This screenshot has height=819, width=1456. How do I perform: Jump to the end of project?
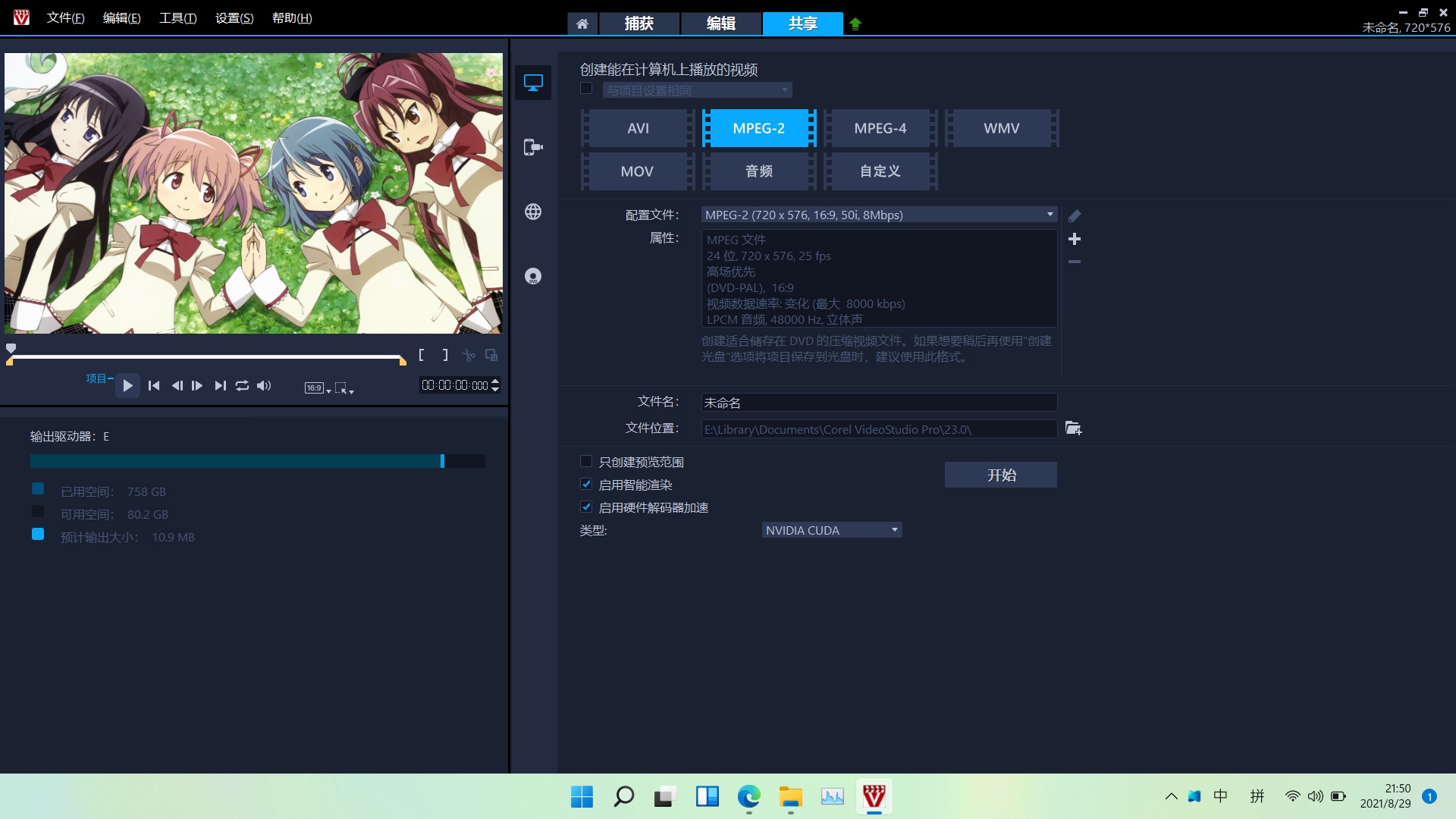(220, 386)
